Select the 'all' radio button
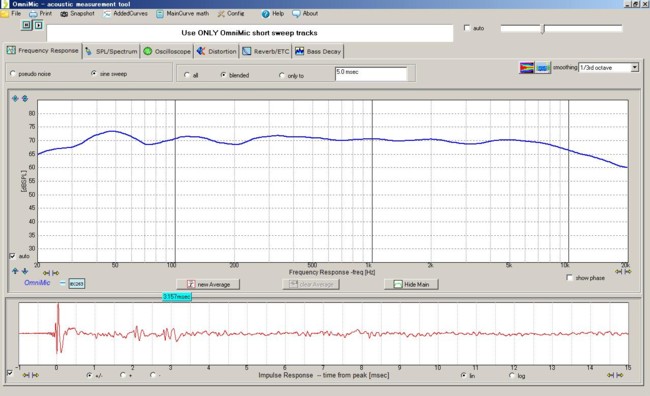Viewport: 650px width, 396px height. tap(187, 75)
